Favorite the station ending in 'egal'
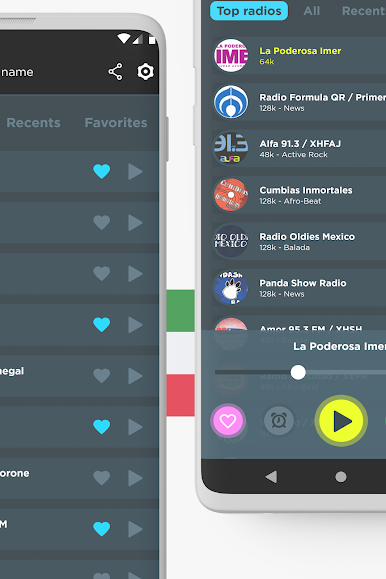The height and width of the screenshot is (579, 386). [x=102, y=376]
